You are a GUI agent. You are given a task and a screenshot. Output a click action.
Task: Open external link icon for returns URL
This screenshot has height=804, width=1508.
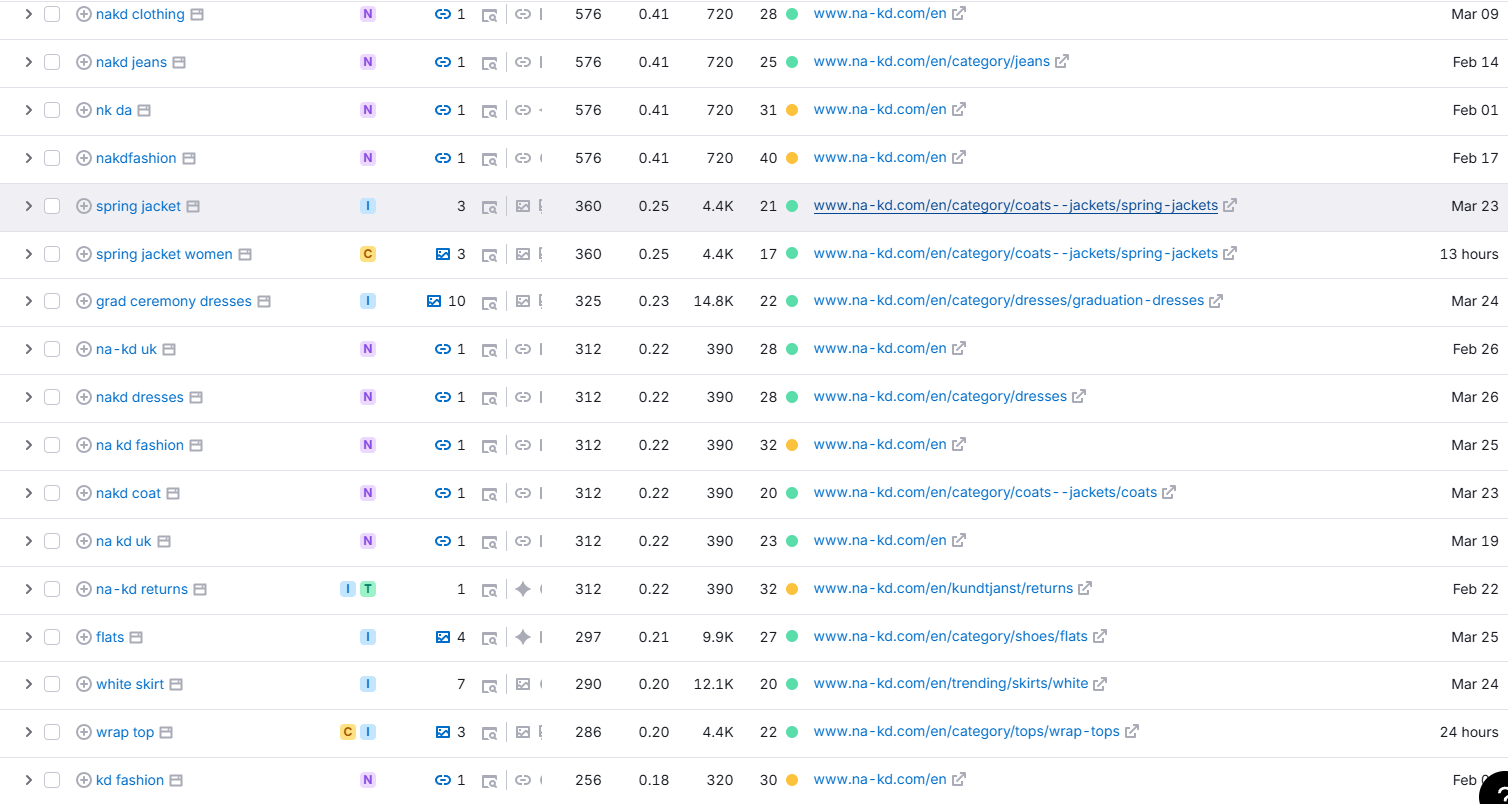point(1085,588)
